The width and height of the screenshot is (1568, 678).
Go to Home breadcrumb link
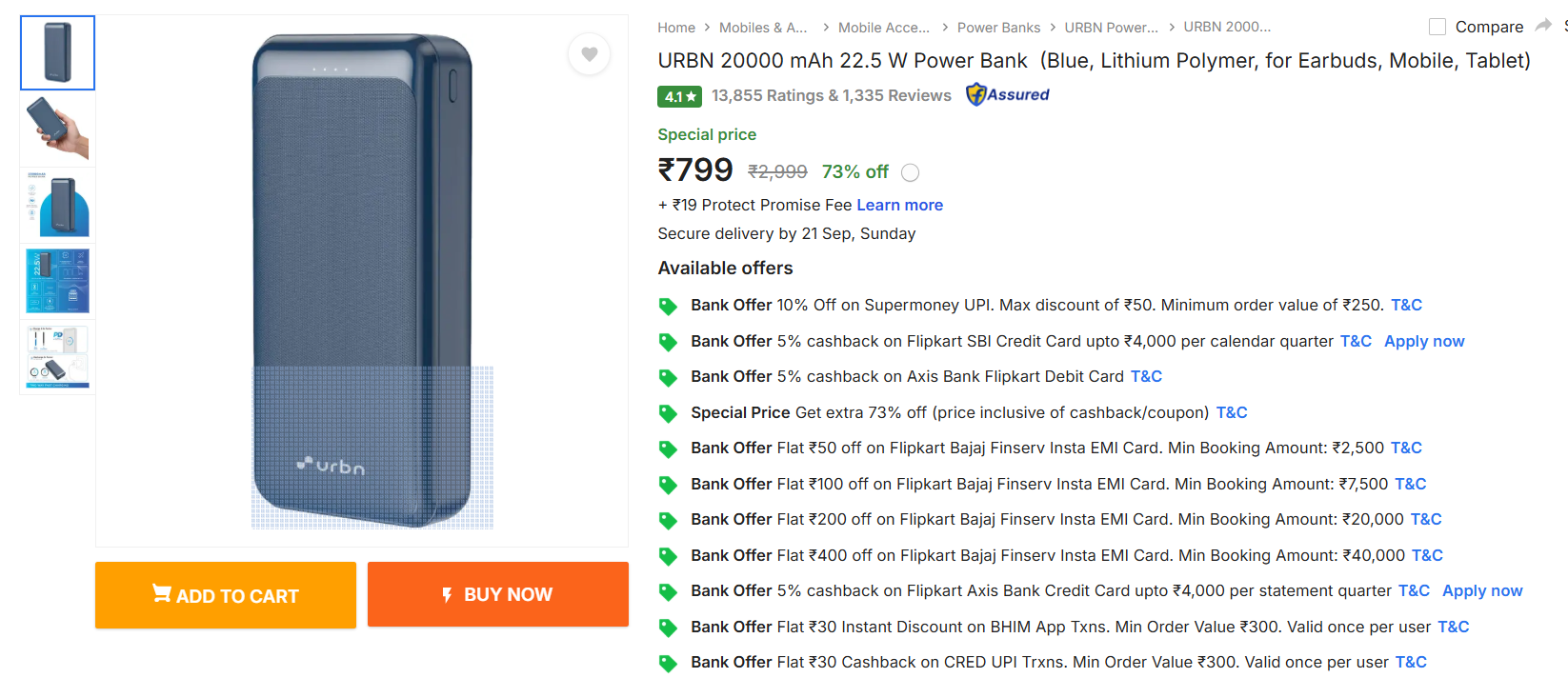tap(676, 28)
